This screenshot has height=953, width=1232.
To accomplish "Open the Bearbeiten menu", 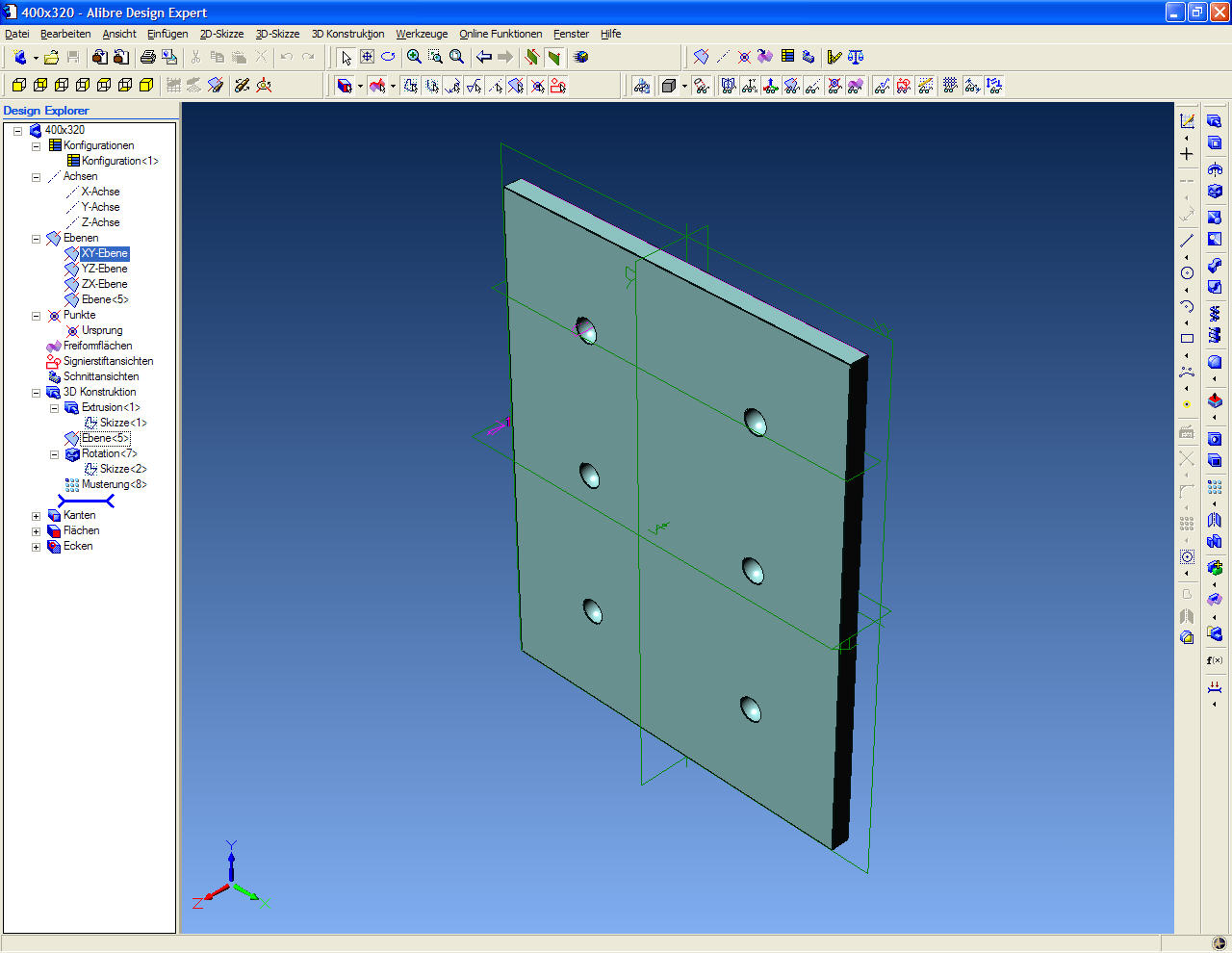I will coord(65,34).
